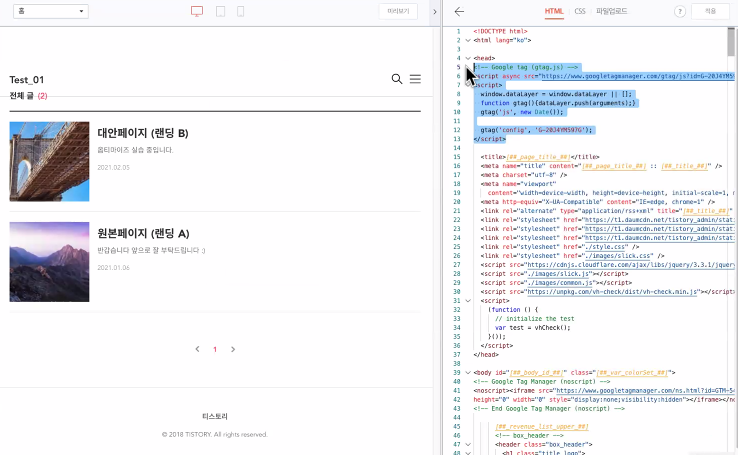
Task: Click the window.dataLayer line 8
Action: (x=556, y=94)
